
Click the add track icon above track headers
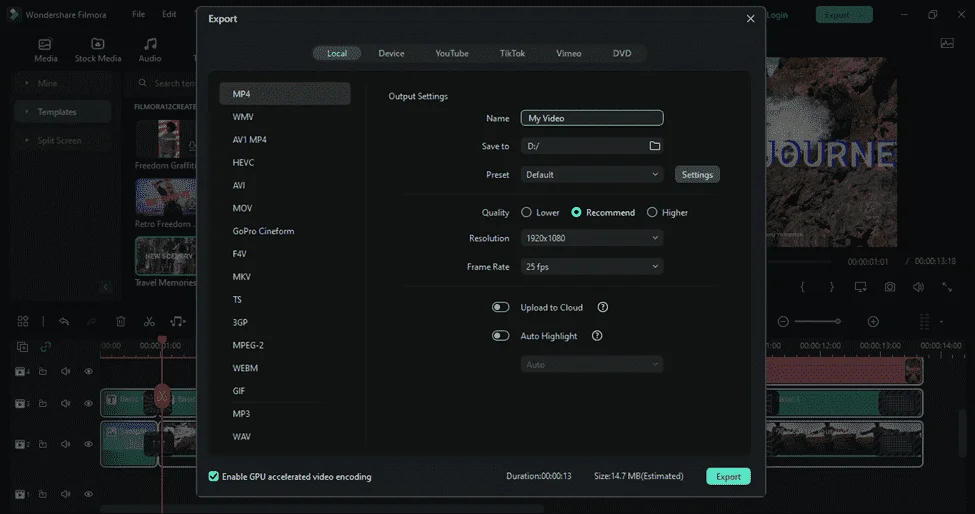click(22, 347)
